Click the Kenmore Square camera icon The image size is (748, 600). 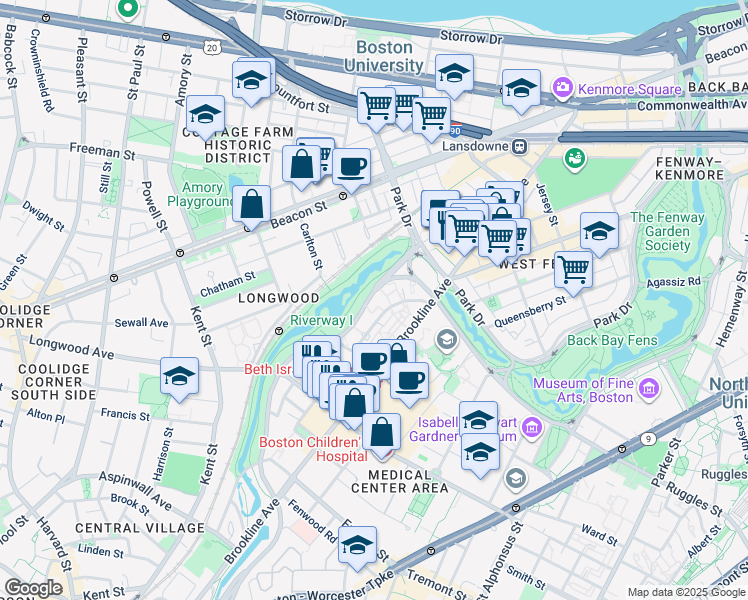coord(563,88)
